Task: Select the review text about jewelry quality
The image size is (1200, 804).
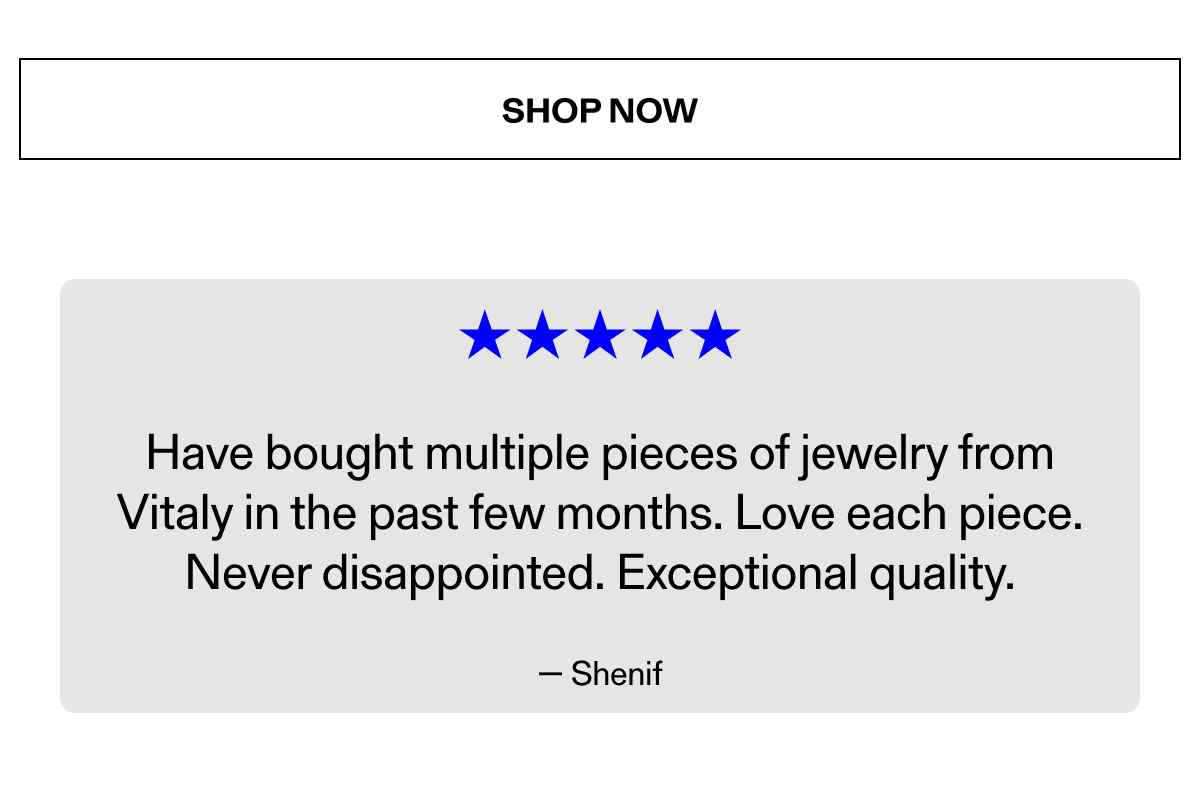Action: (x=600, y=513)
